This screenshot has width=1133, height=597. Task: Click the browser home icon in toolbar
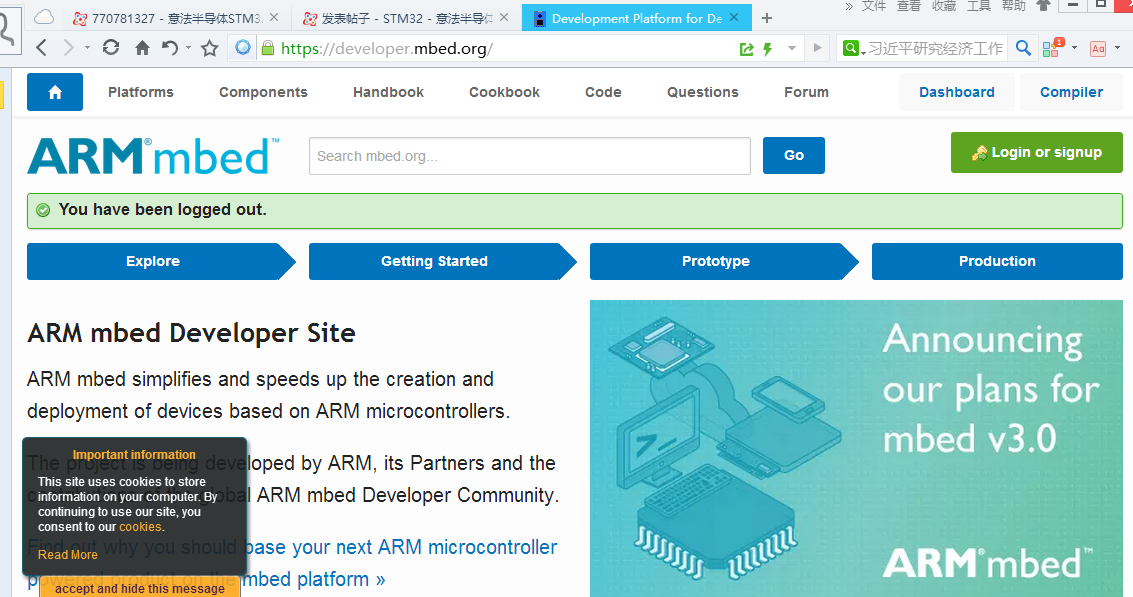tap(142, 48)
